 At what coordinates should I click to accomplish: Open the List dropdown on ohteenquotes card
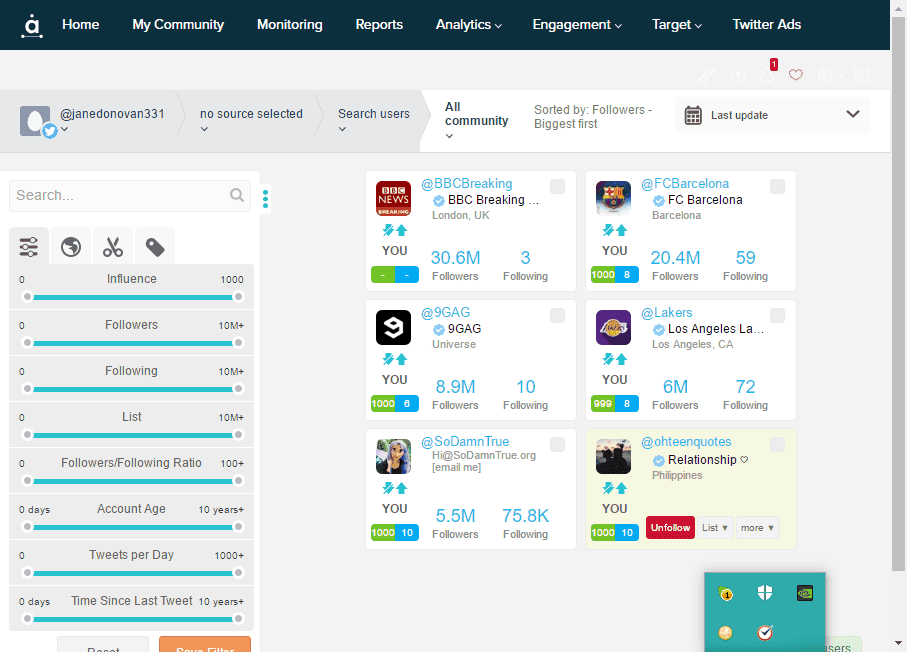click(715, 528)
